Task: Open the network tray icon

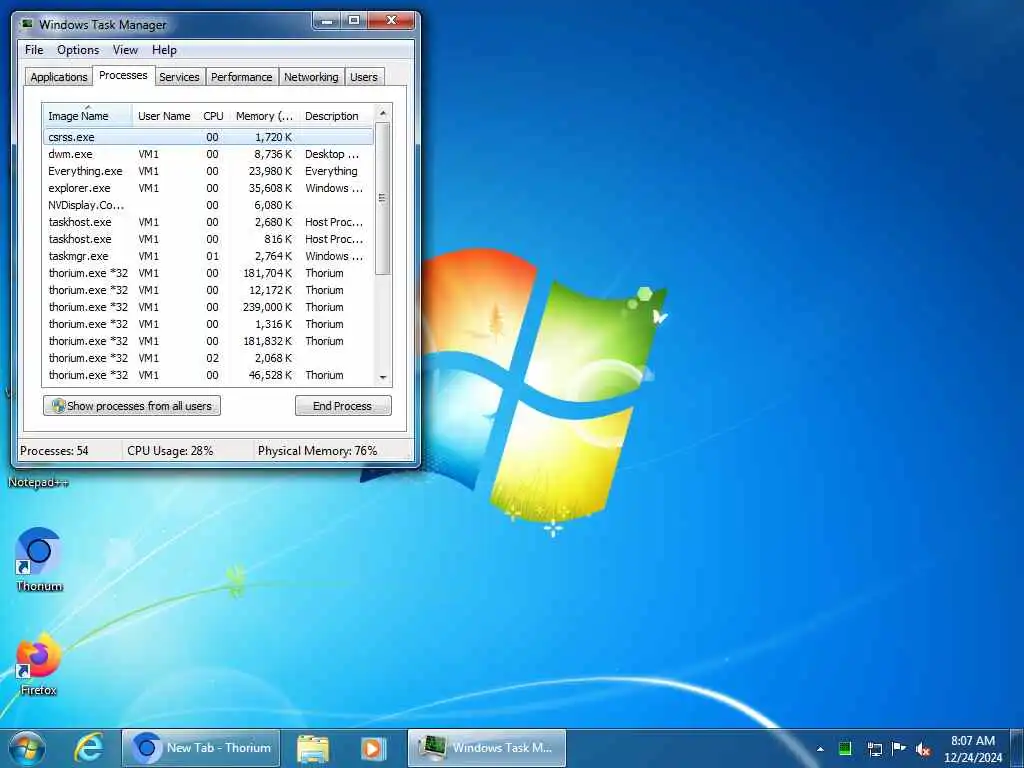Action: (874, 749)
